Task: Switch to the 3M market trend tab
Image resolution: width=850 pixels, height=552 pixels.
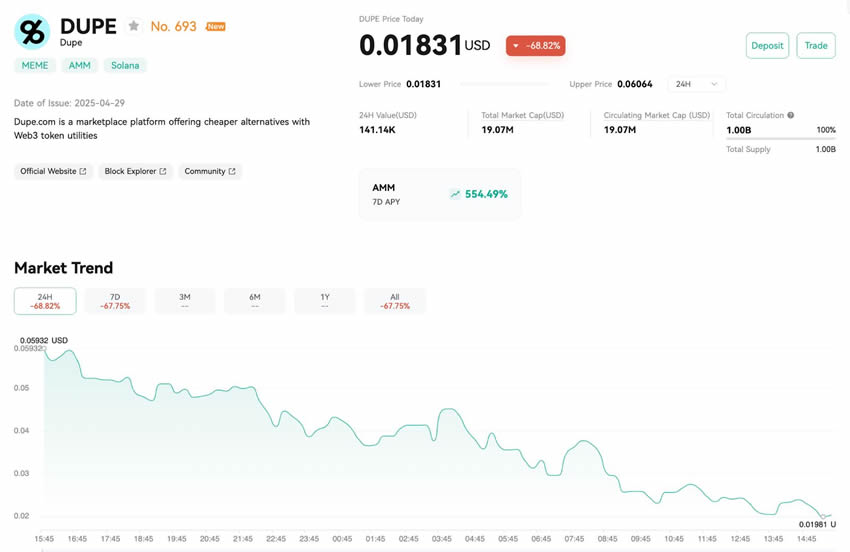Action: (185, 301)
